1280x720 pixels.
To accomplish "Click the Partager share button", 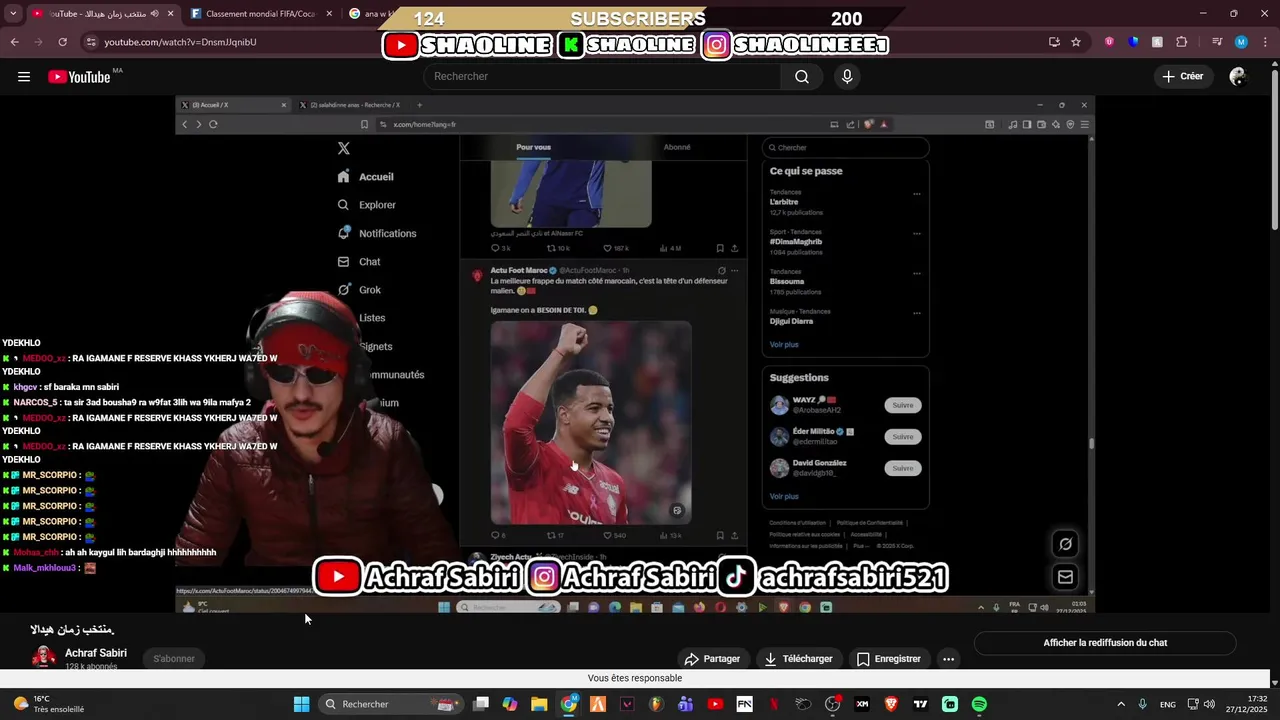I will tap(712, 659).
